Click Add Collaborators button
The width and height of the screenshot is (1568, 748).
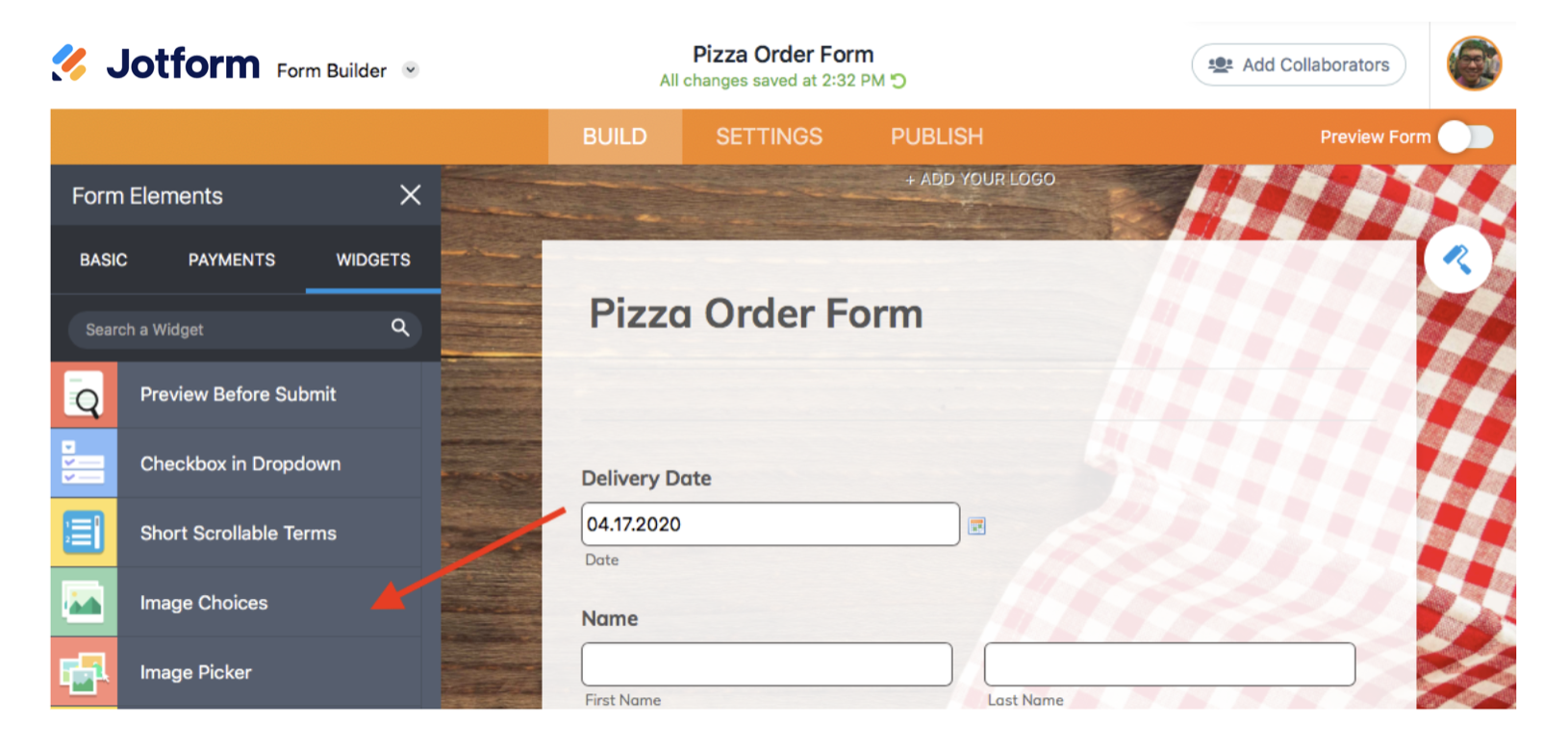1299,65
